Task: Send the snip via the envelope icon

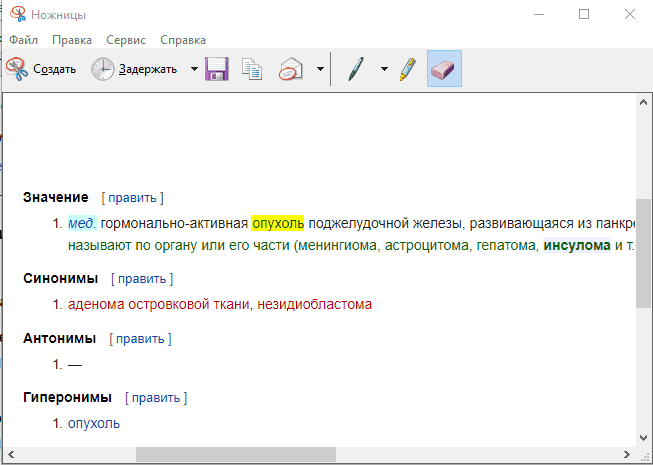Action: (290, 69)
